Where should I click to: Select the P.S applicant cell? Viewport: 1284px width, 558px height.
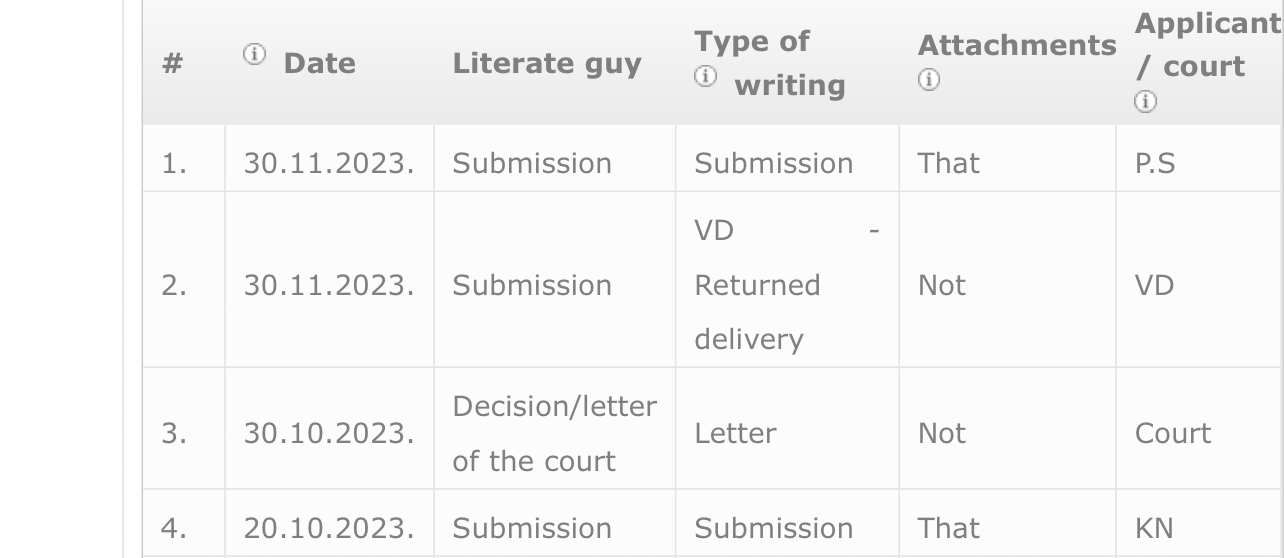point(1155,163)
